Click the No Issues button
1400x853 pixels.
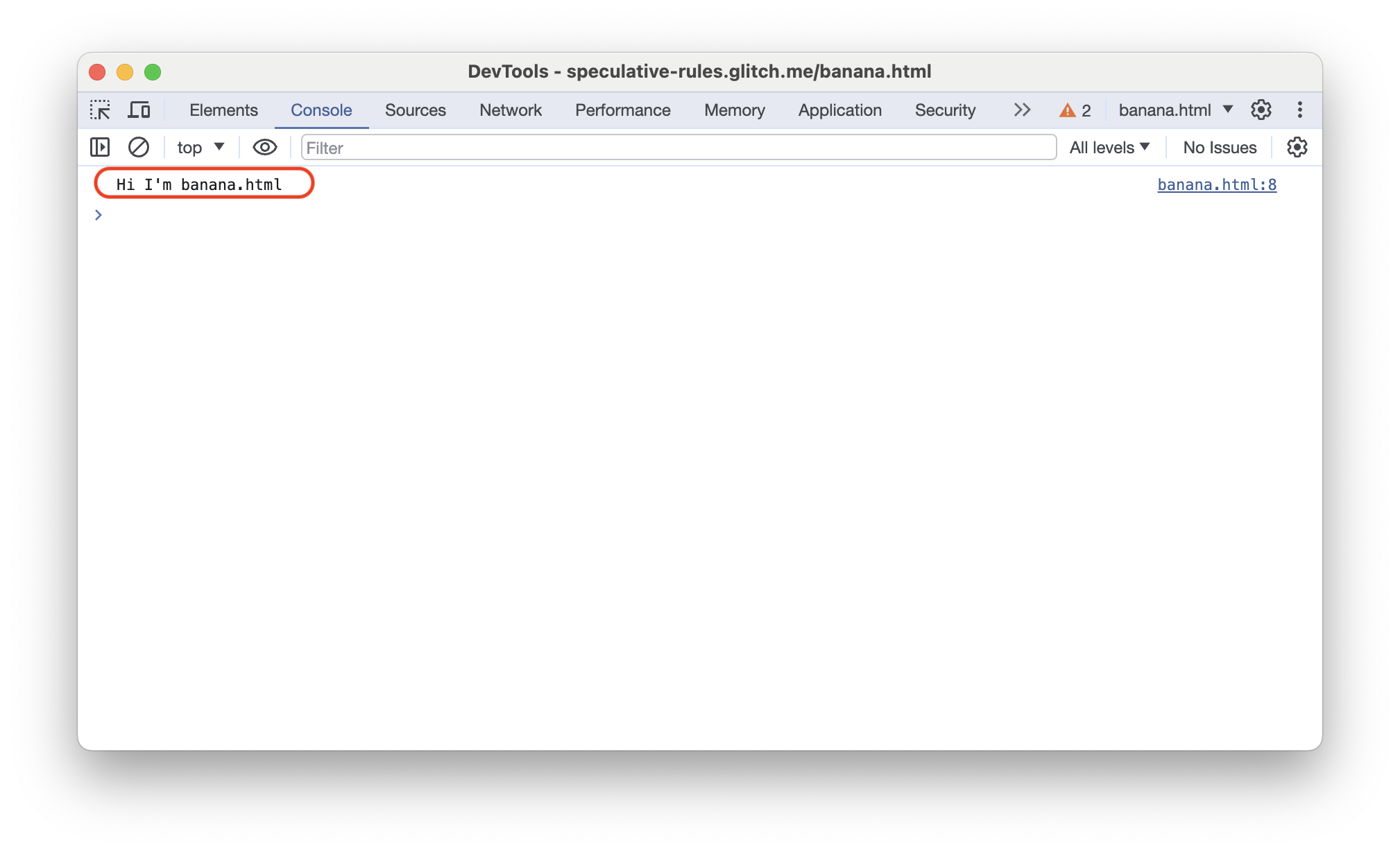(1219, 148)
